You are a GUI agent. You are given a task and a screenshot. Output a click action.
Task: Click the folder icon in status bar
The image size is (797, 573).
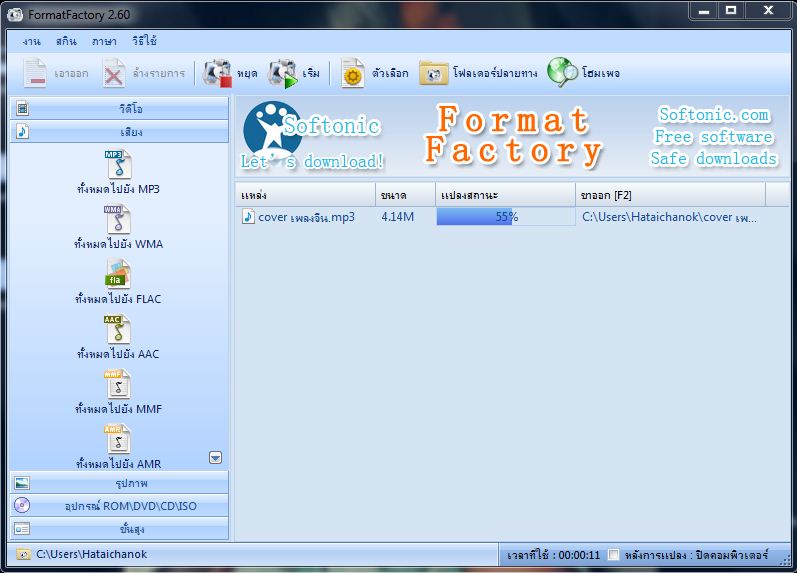(23, 554)
